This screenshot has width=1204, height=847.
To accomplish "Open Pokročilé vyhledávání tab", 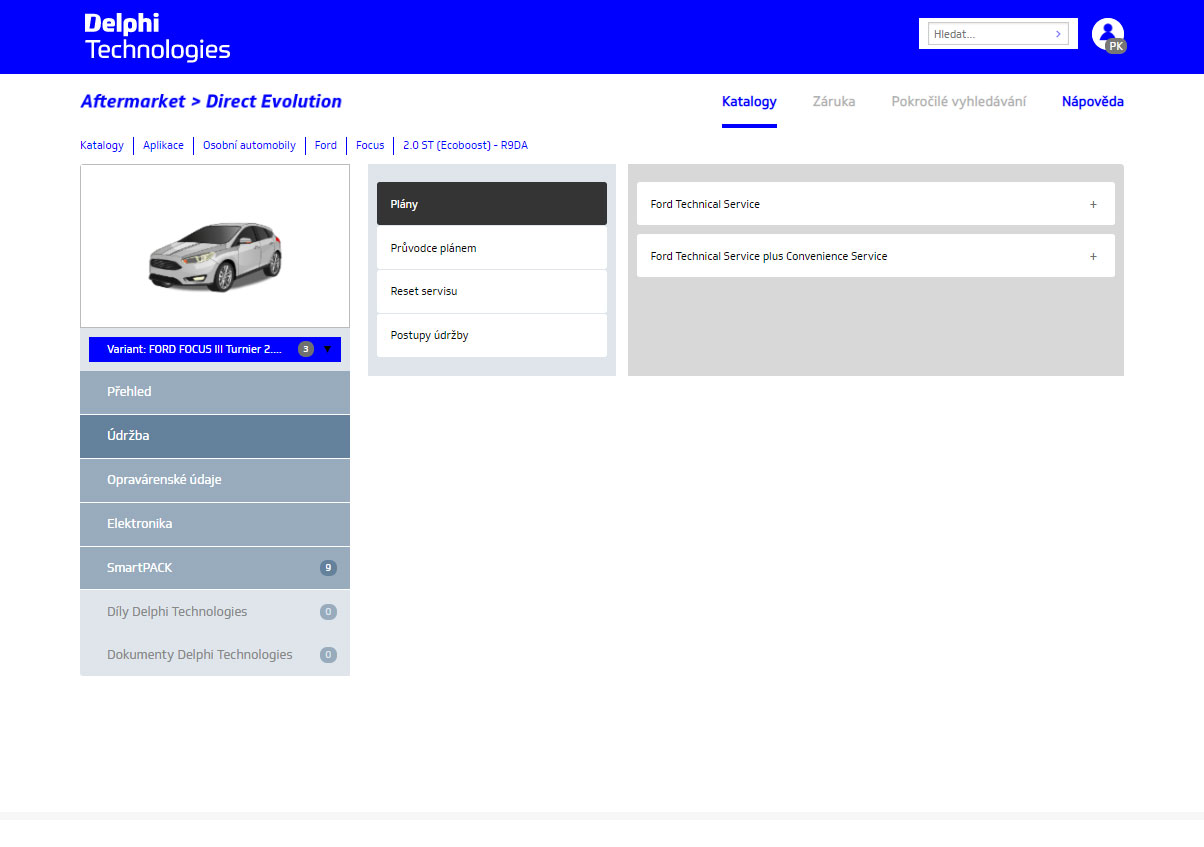I will [x=959, y=101].
